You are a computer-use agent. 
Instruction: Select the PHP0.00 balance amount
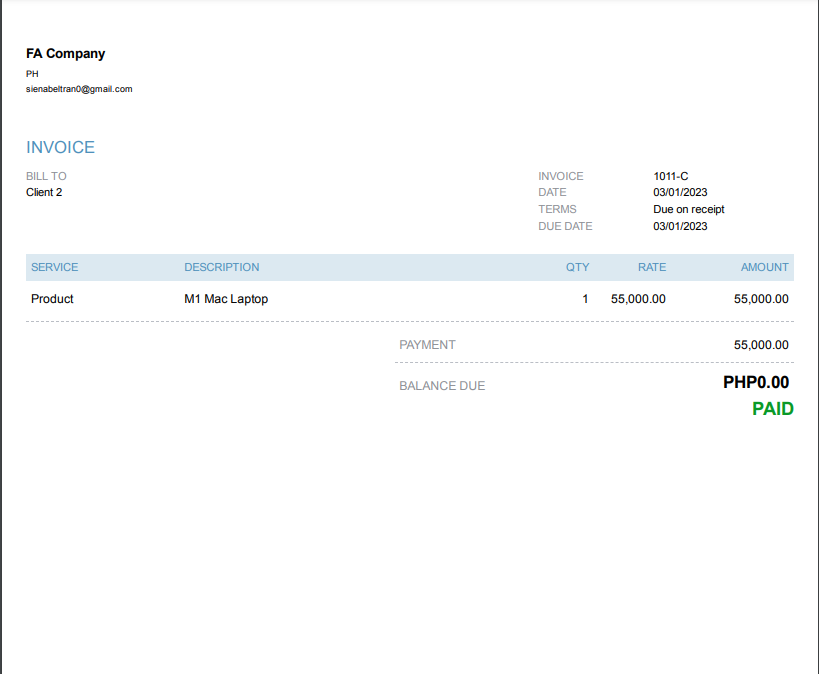pos(756,382)
